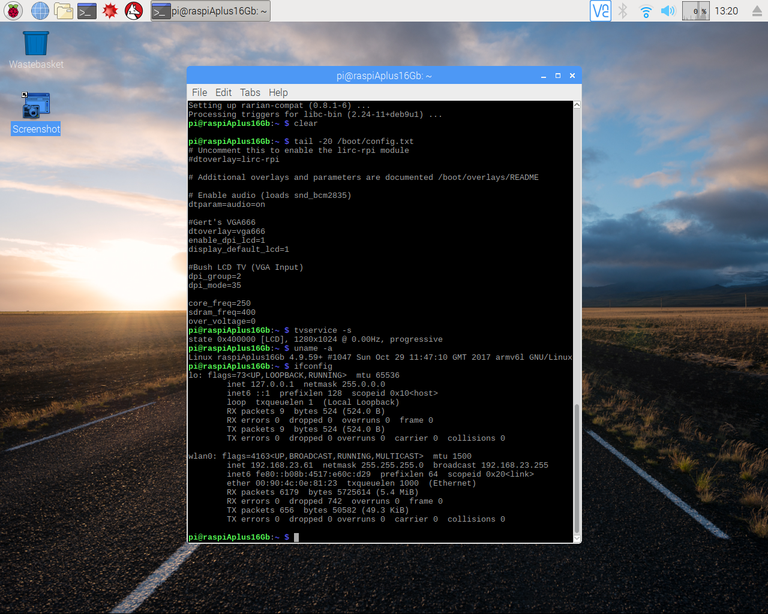
Task: Minimize the terminal window
Action: tap(543, 76)
